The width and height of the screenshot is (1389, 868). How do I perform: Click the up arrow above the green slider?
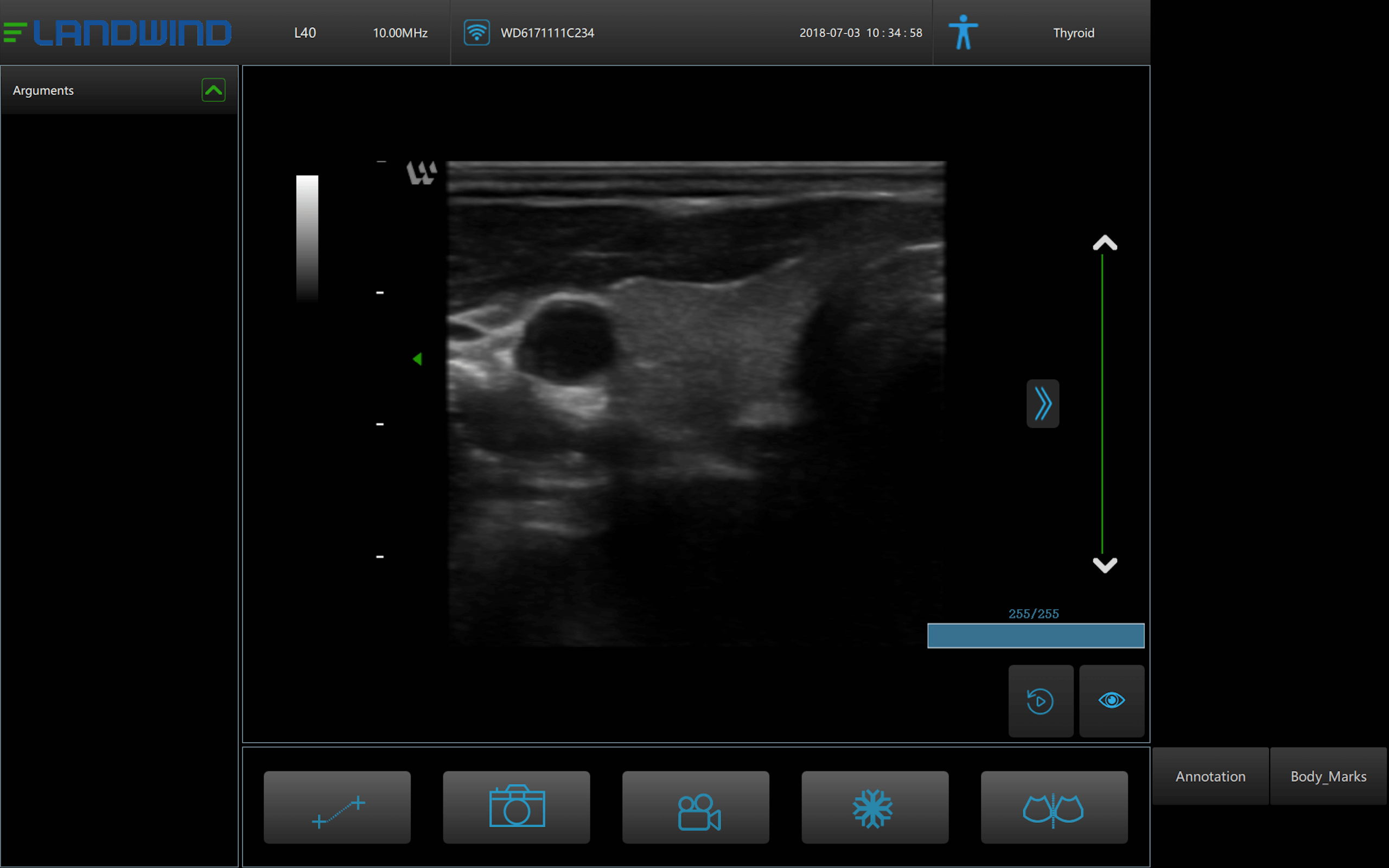(1105, 243)
